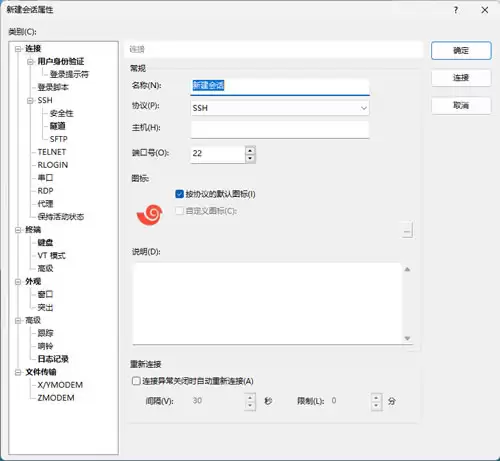
Task: Open the 协议 SSH dropdown
Action: click(x=280, y=108)
